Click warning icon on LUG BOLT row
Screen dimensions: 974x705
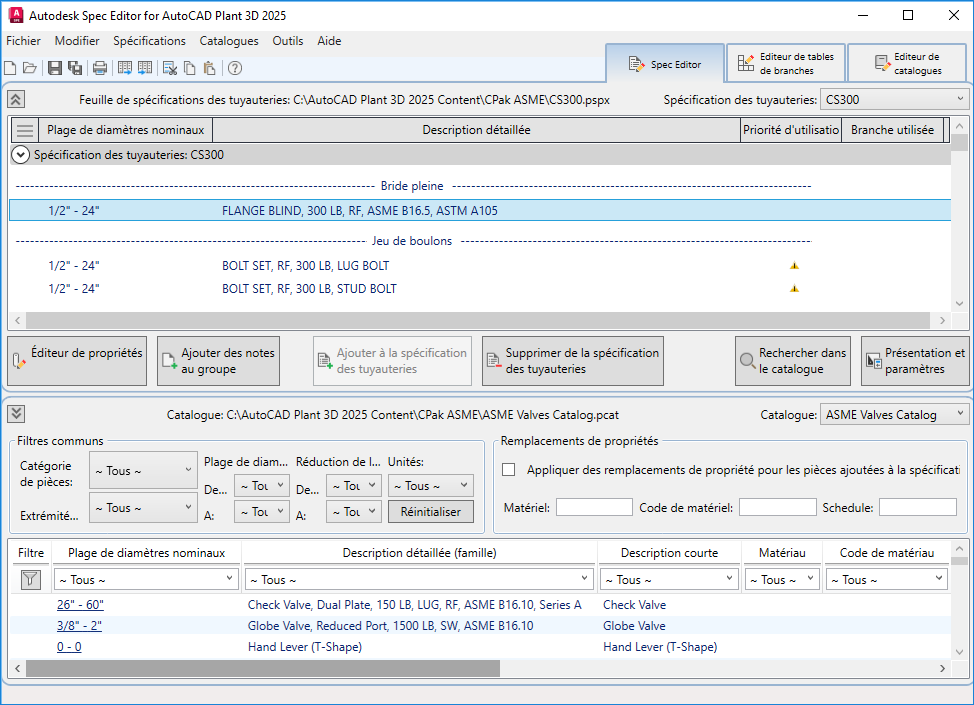click(x=794, y=266)
